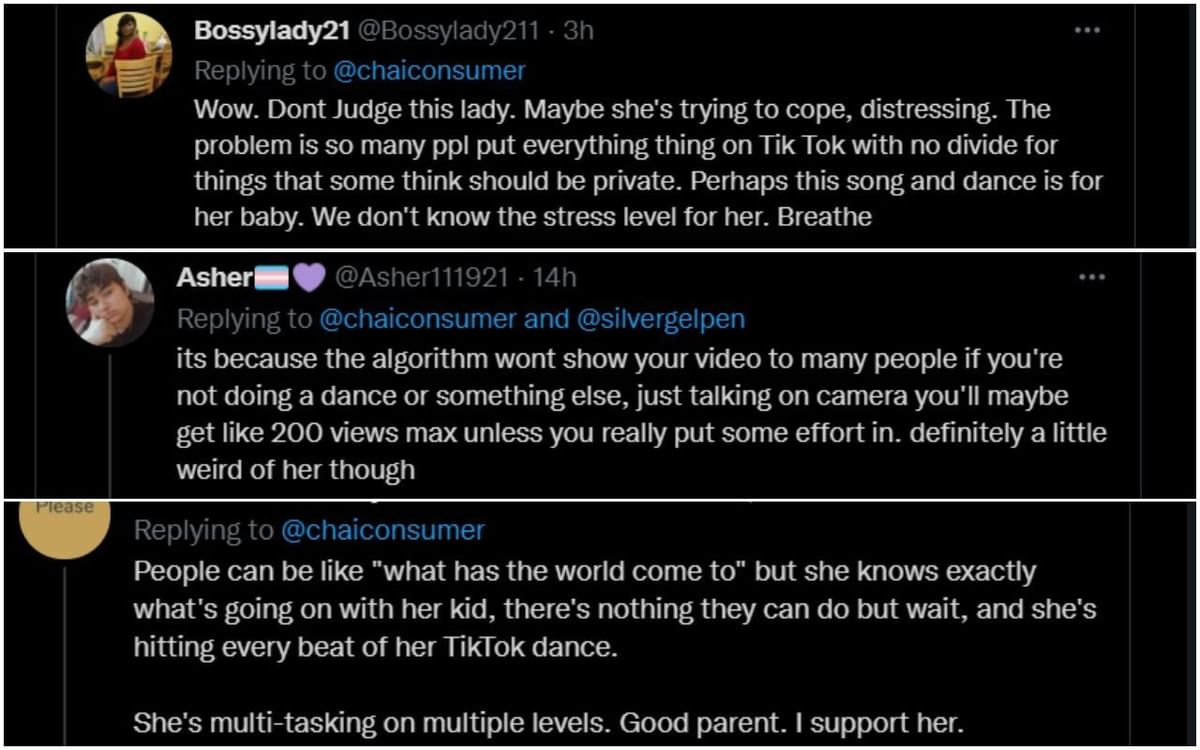This screenshot has height=750, width=1200.
Task: Open the 3h timestamp link
Action: click(579, 31)
